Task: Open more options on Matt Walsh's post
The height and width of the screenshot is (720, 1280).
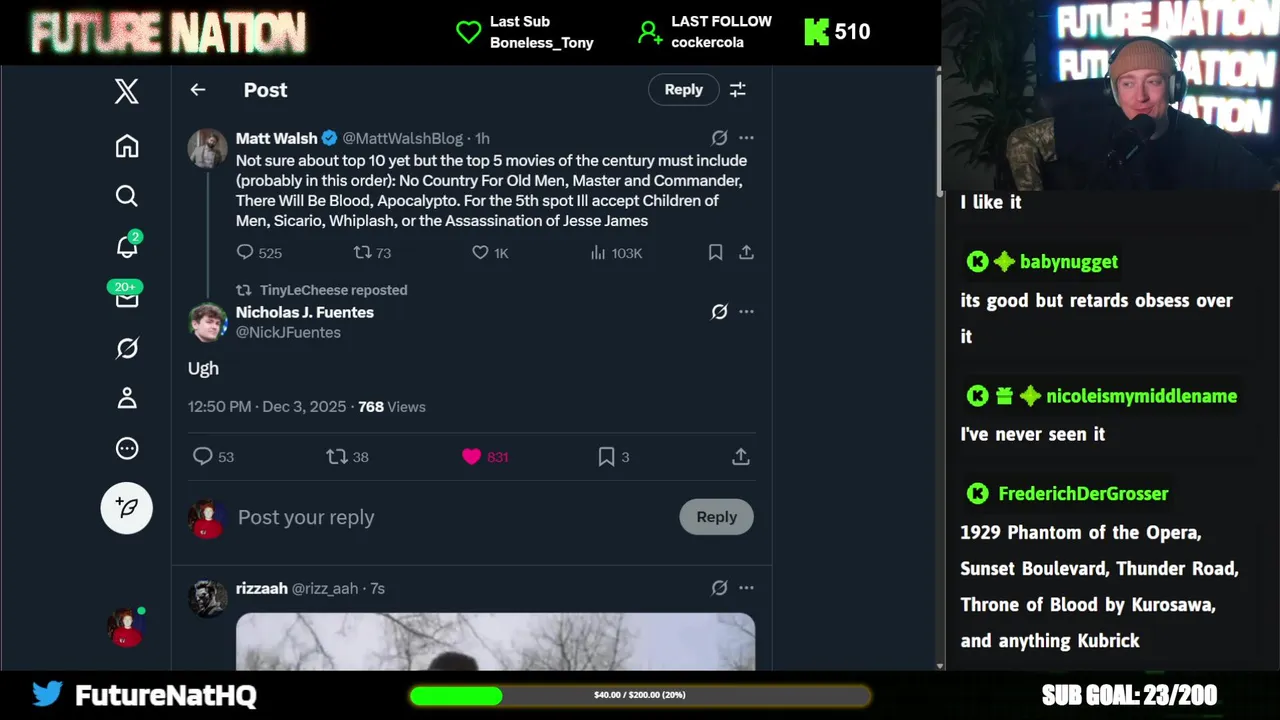Action: (746, 138)
